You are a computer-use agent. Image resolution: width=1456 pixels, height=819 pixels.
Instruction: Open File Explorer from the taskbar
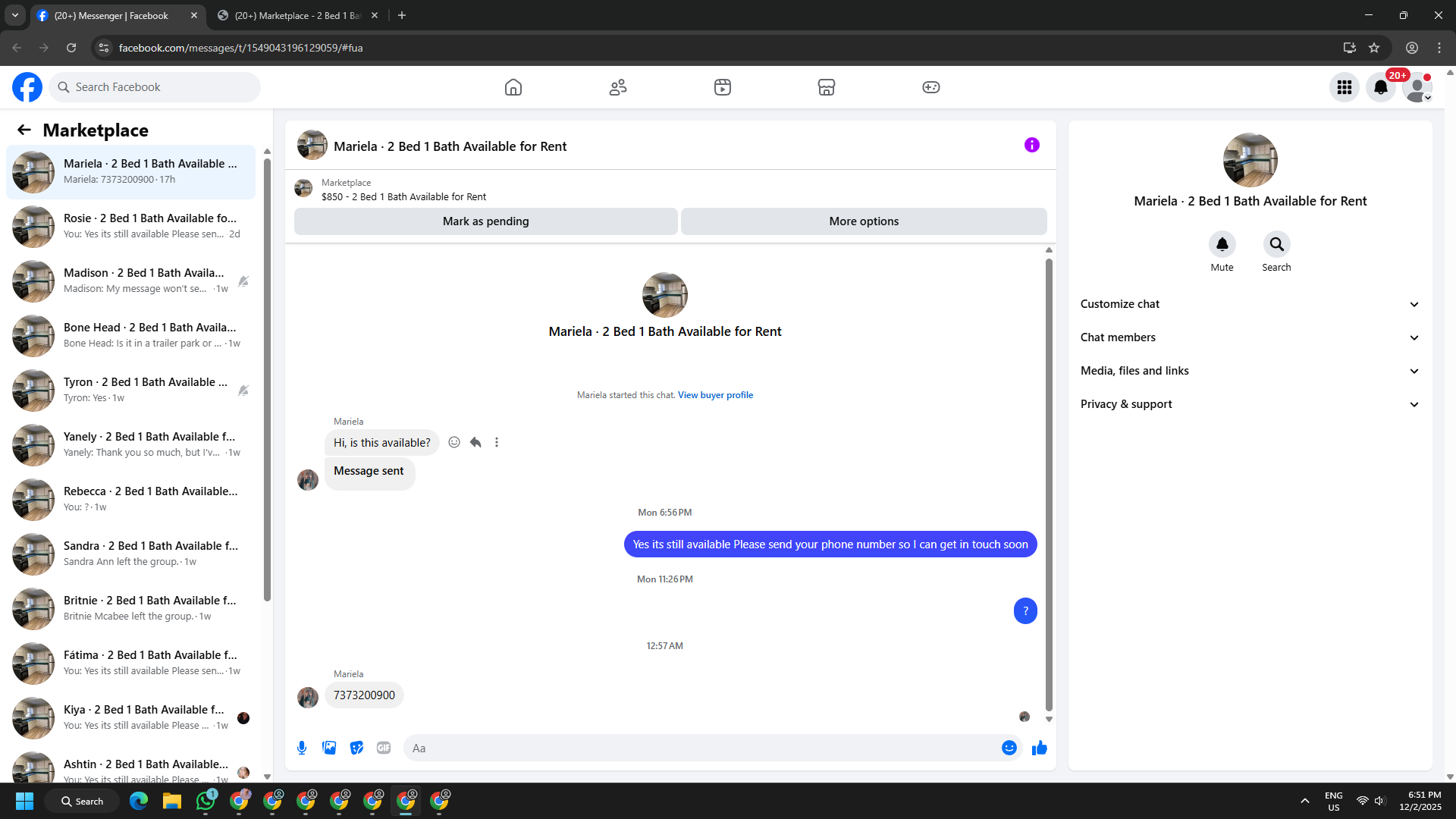172,801
